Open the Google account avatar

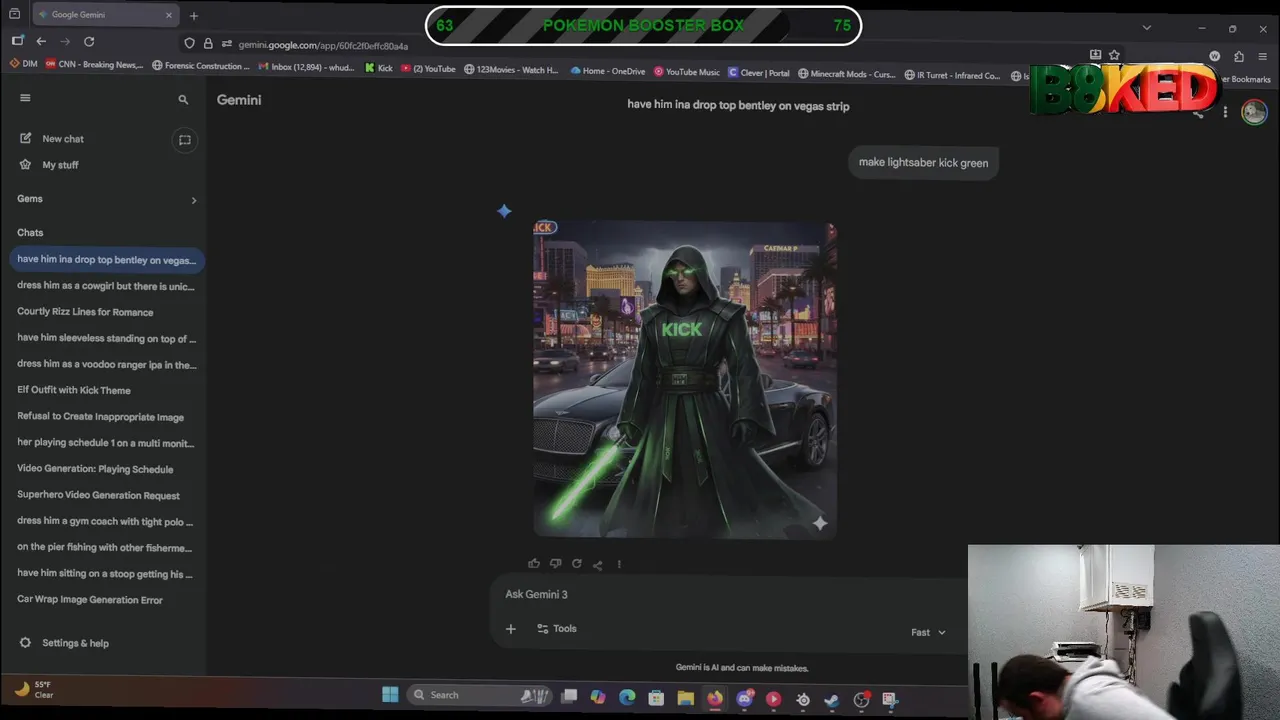pyautogui.click(x=1254, y=112)
